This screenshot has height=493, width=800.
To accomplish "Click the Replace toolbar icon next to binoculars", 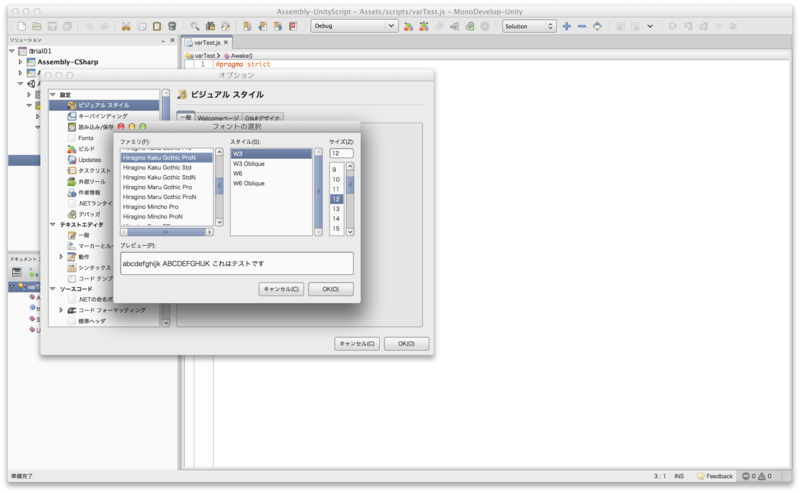I will [226, 26].
